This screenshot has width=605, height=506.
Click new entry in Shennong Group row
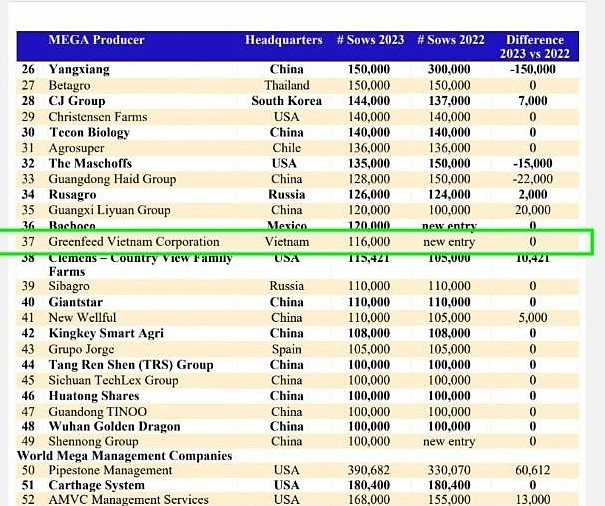449,441
